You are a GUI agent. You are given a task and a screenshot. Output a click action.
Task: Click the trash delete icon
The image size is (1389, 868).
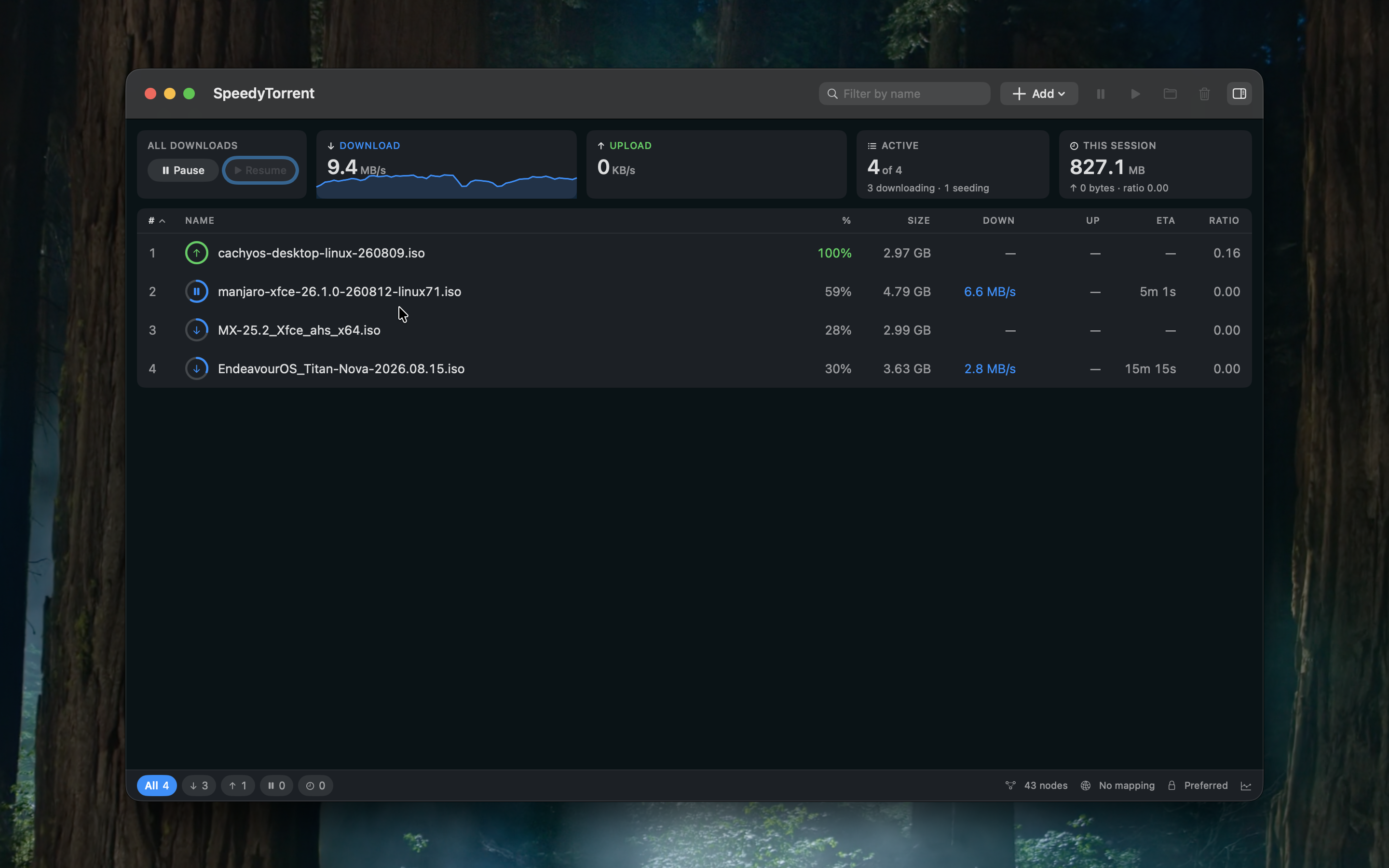pos(1204,94)
